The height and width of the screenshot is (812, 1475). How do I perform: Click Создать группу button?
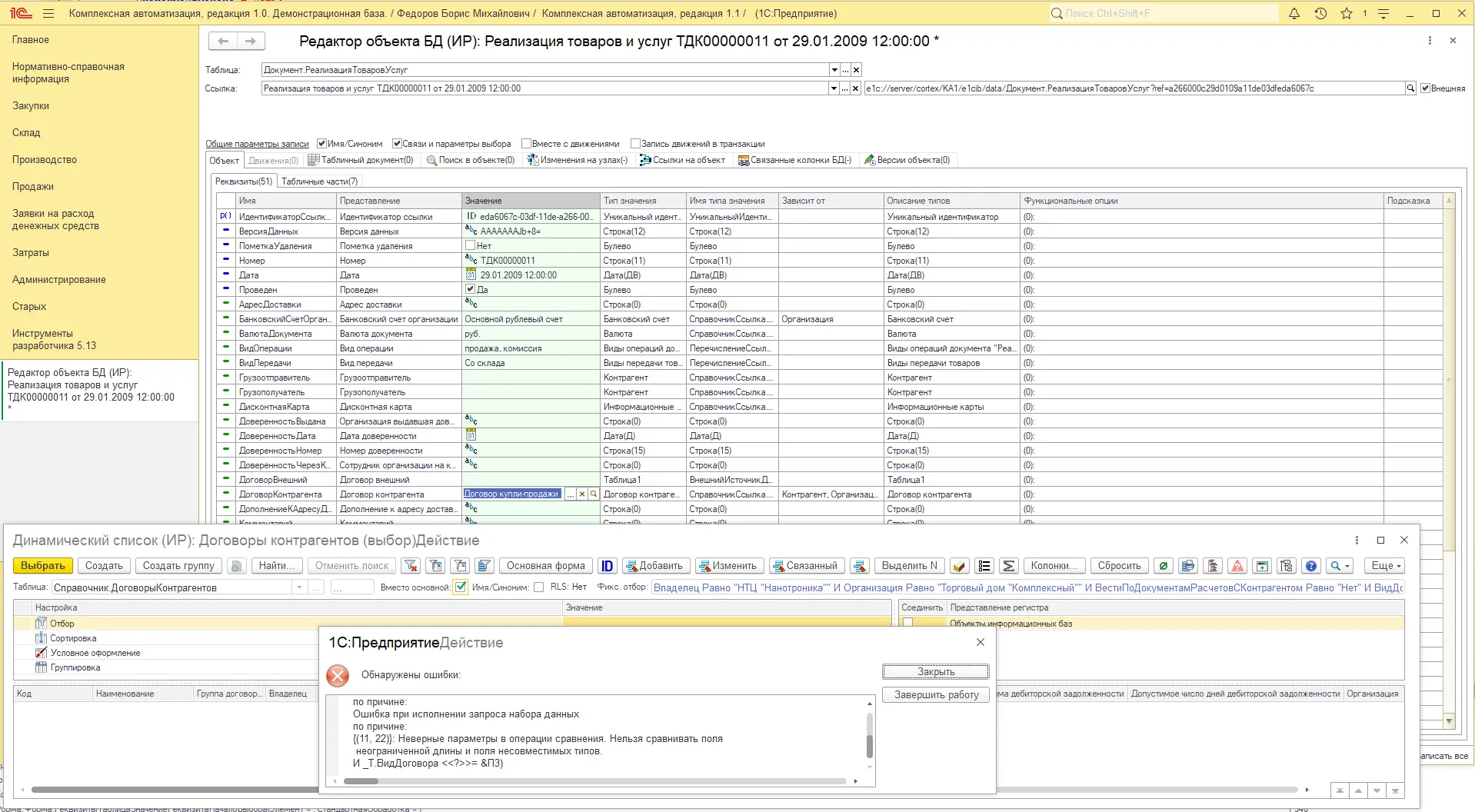178,566
